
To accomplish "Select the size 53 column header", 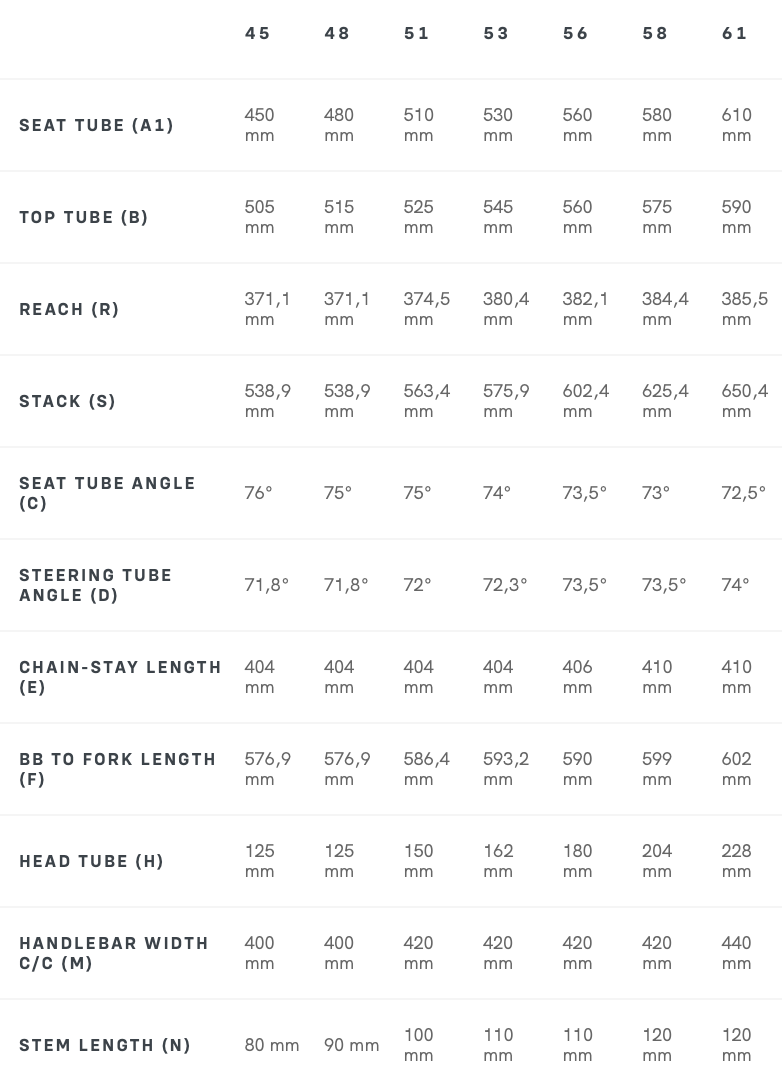I will pos(496,34).
